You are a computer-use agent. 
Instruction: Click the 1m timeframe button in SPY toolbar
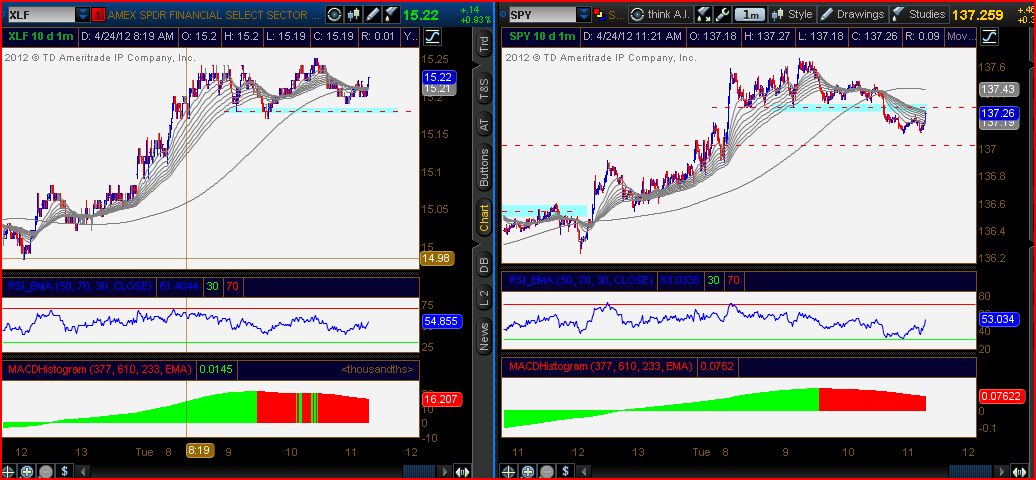(x=749, y=14)
